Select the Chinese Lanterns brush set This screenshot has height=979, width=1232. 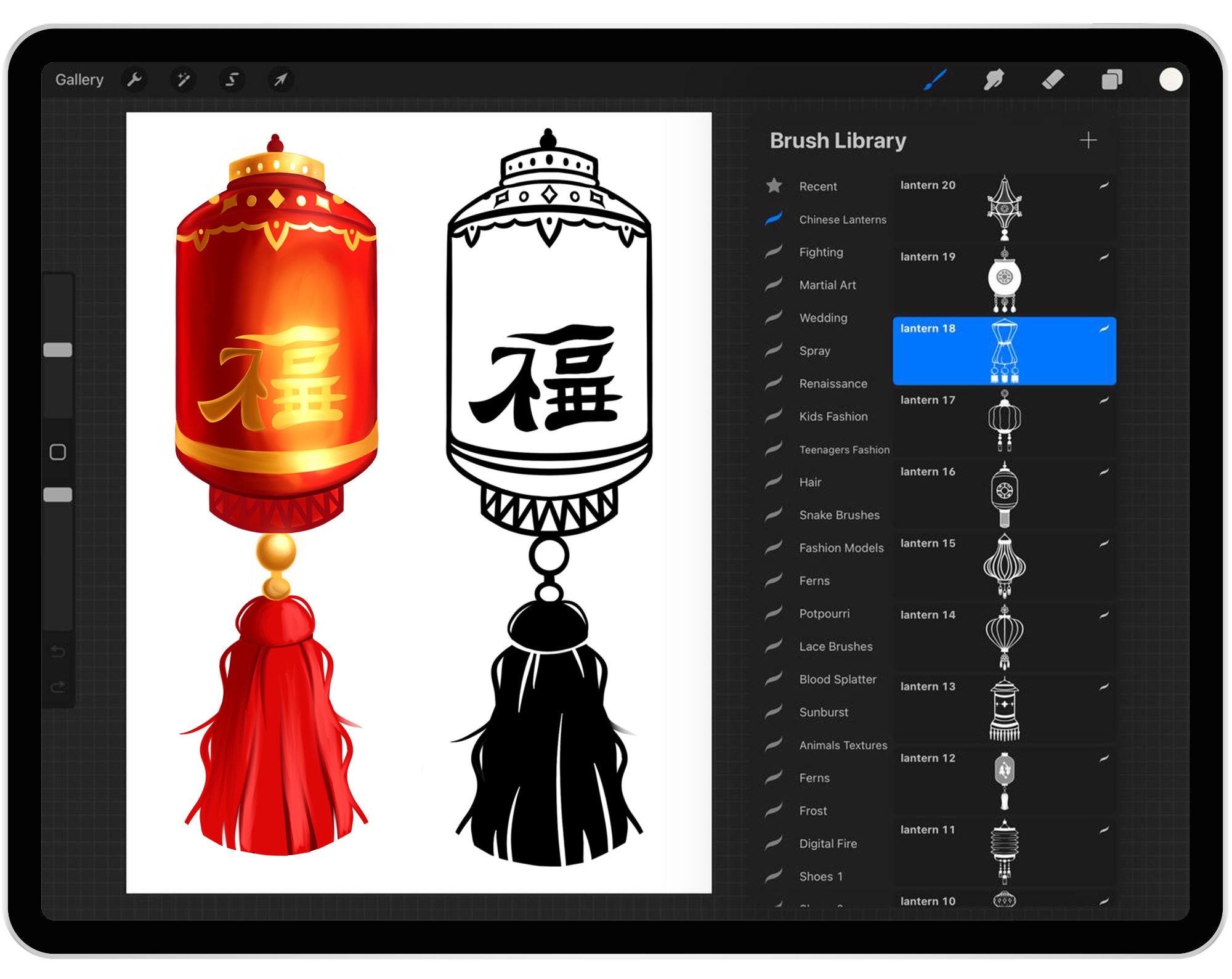843,220
